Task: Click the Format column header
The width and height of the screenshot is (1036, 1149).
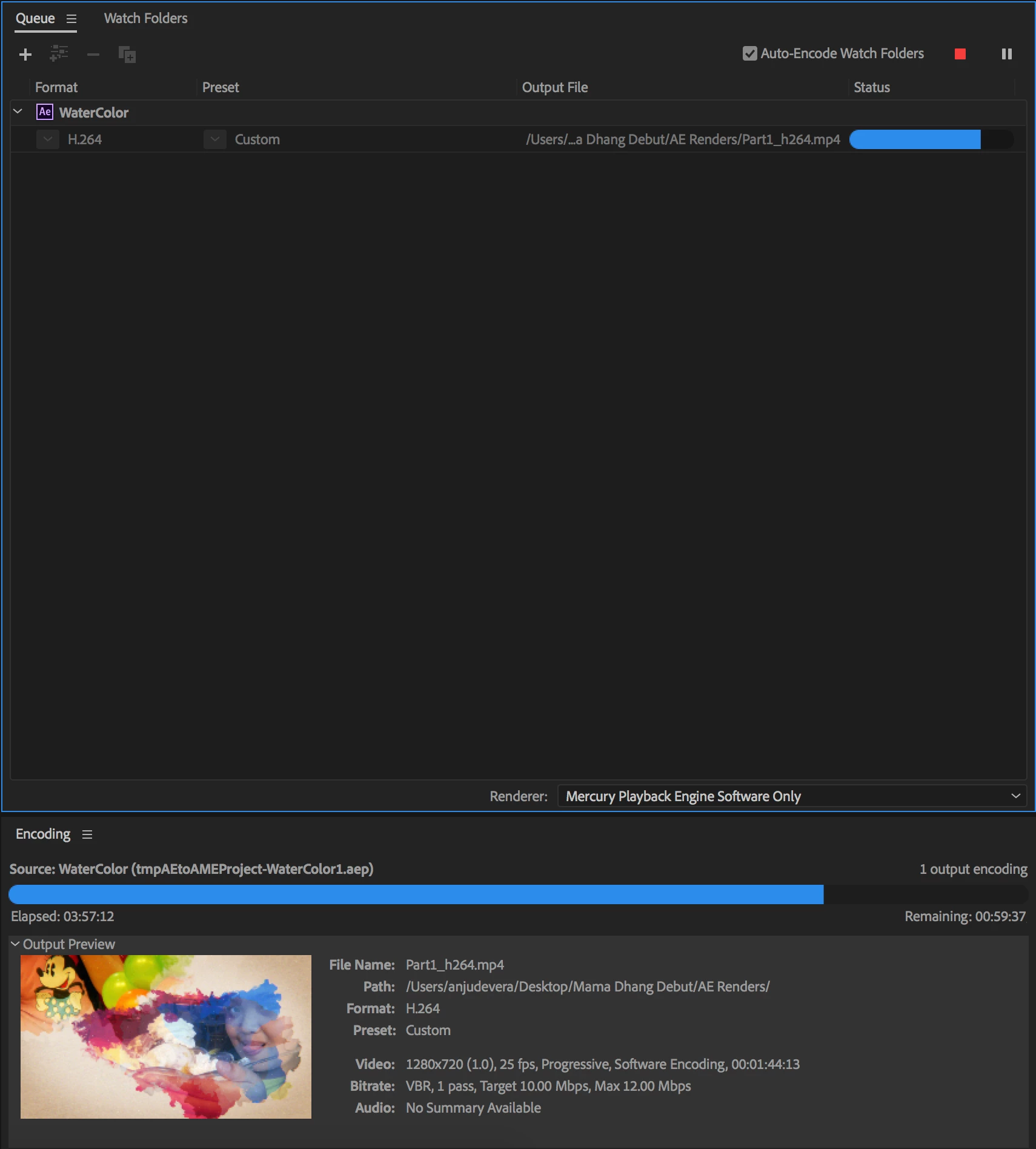Action: click(x=56, y=87)
